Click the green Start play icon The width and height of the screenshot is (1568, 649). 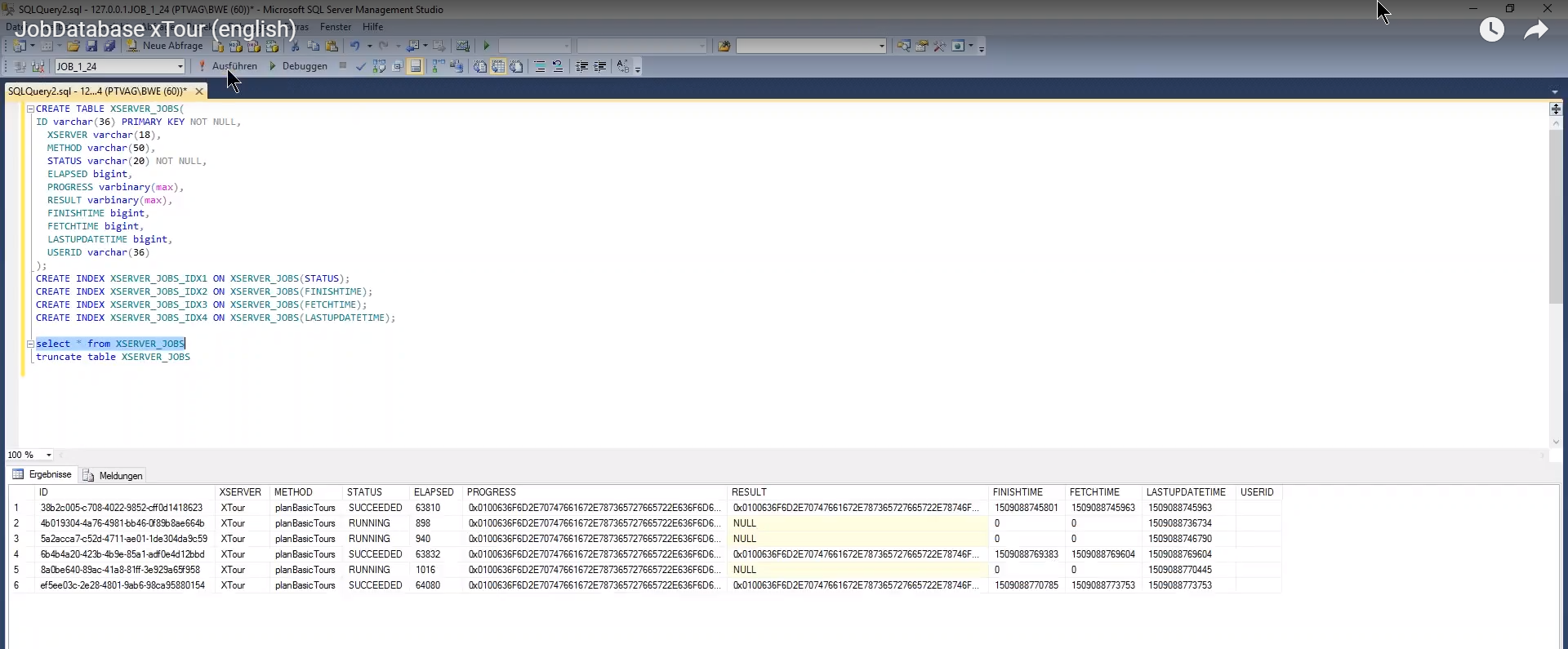coord(487,46)
